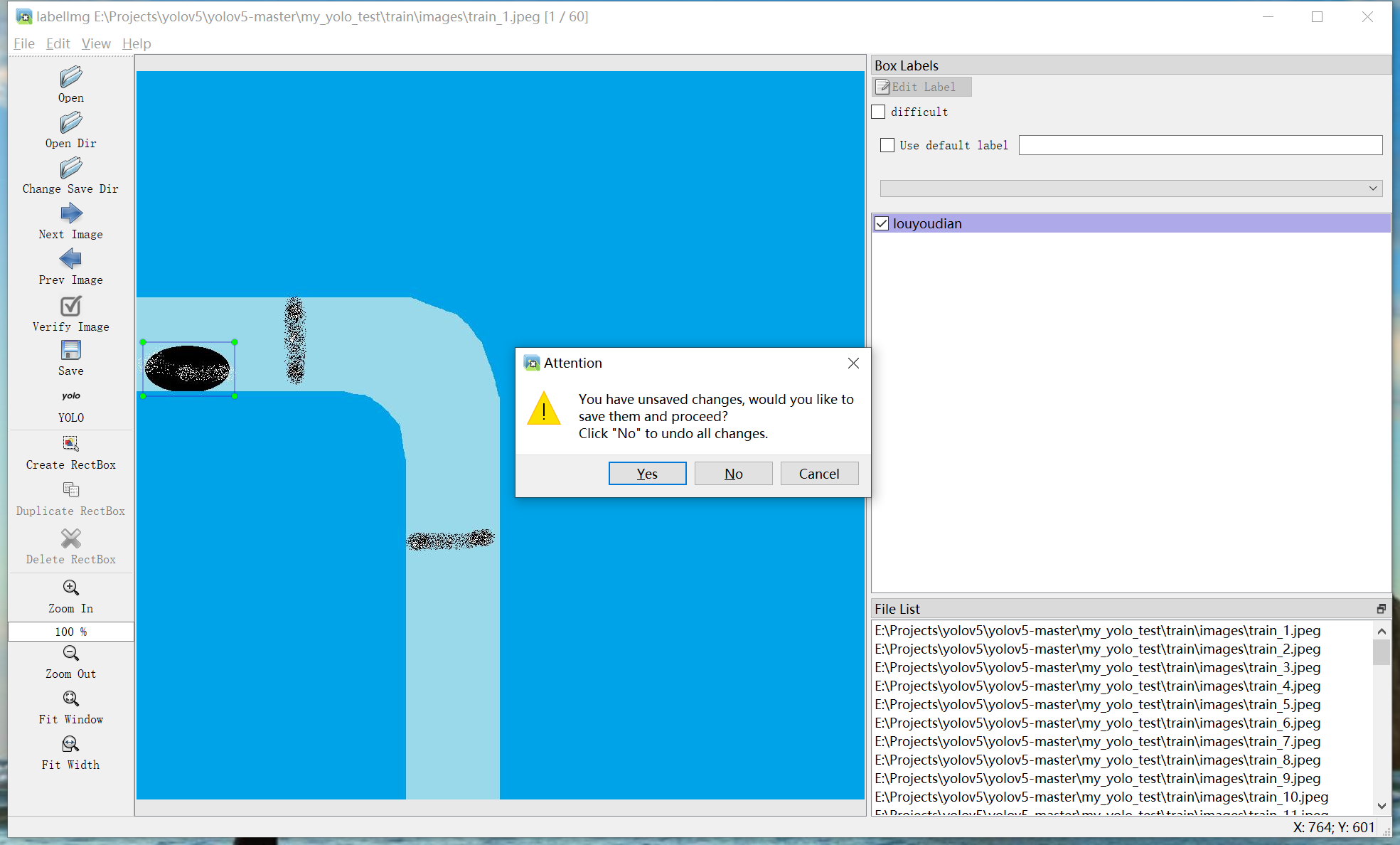The image size is (1400, 845).
Task: Select train_6.jpeg in File List
Action: (x=1097, y=723)
